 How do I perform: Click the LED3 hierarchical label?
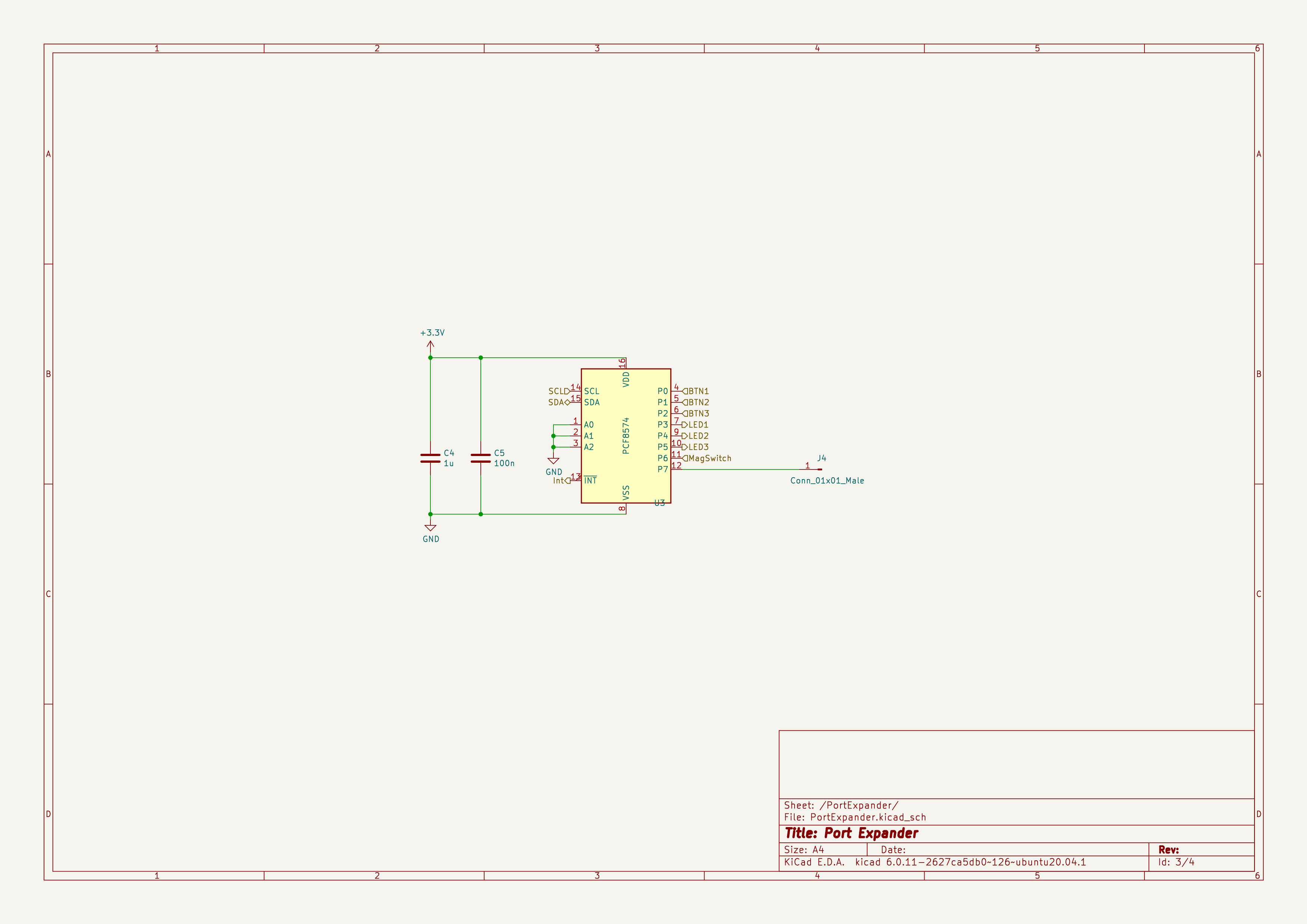pos(695,447)
